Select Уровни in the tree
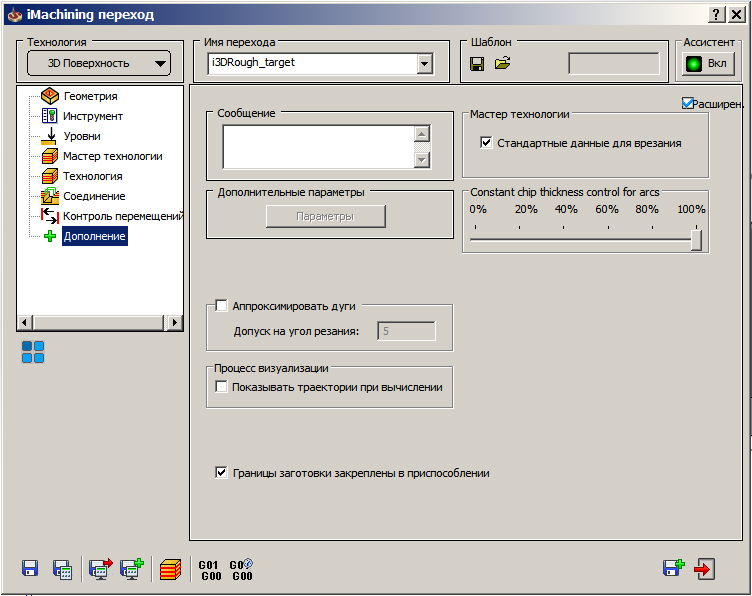 click(82, 136)
